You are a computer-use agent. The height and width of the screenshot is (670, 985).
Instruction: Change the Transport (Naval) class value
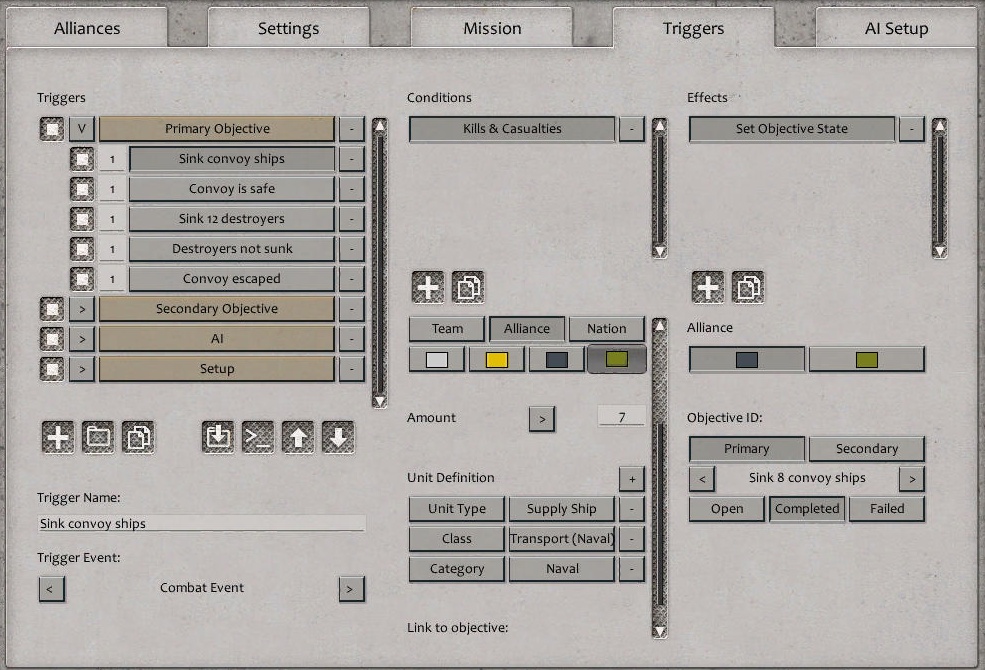(562, 539)
